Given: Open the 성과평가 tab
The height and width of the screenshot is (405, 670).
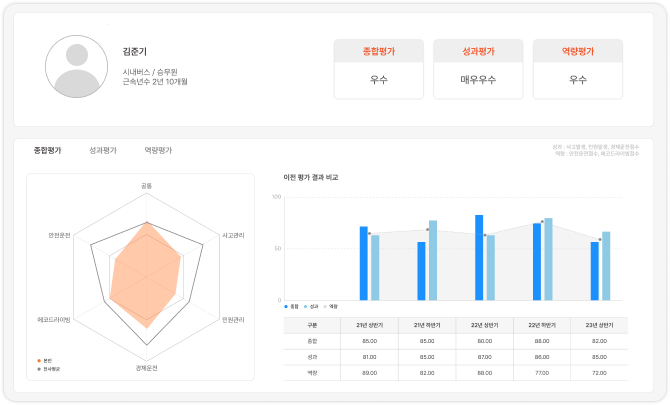Looking at the screenshot, I should click(x=103, y=150).
